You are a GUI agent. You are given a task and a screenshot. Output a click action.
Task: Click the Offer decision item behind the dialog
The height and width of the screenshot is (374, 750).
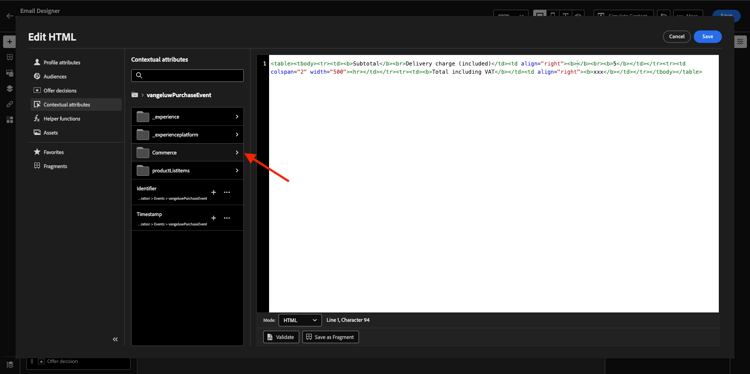(x=78, y=362)
